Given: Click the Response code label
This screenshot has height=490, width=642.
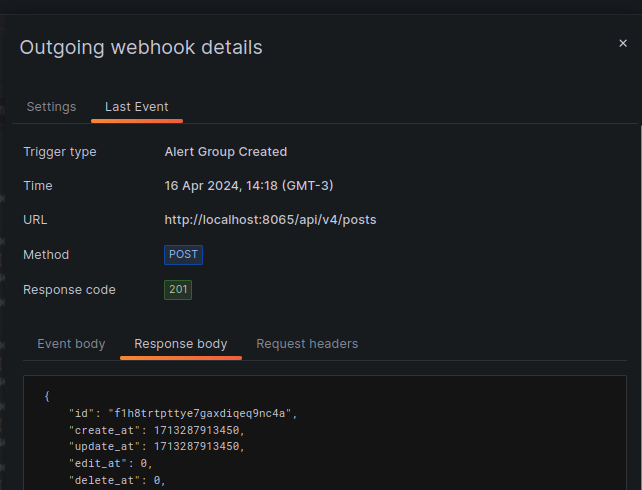Looking at the screenshot, I should click(x=69, y=290).
